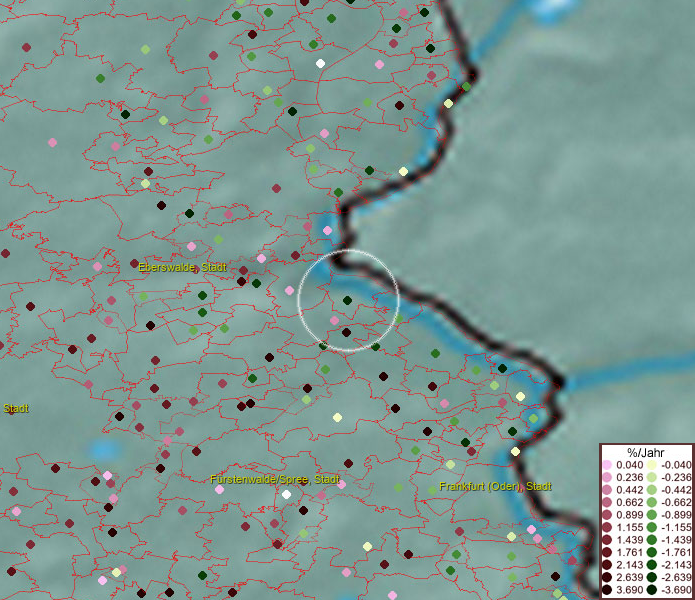Viewport: 695px width, 600px height.
Task: Click the green point left of Frankfurt (Oder) label
Action: (433, 490)
